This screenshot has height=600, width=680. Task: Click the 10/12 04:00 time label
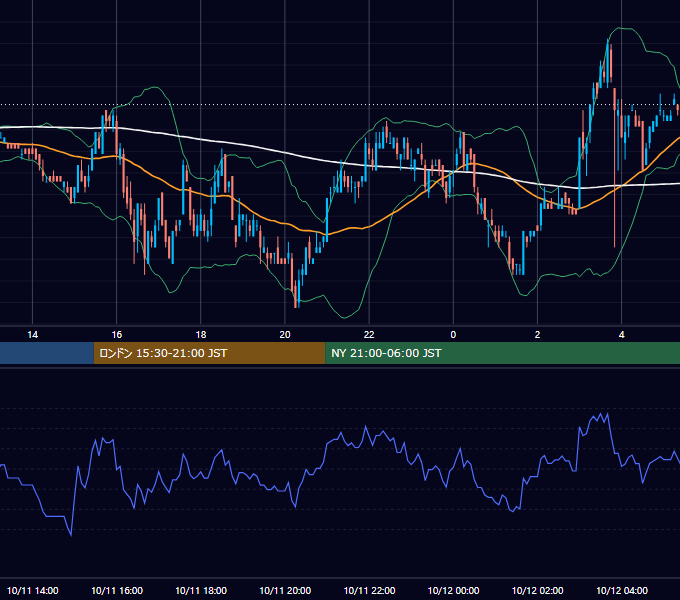[x=621, y=590]
